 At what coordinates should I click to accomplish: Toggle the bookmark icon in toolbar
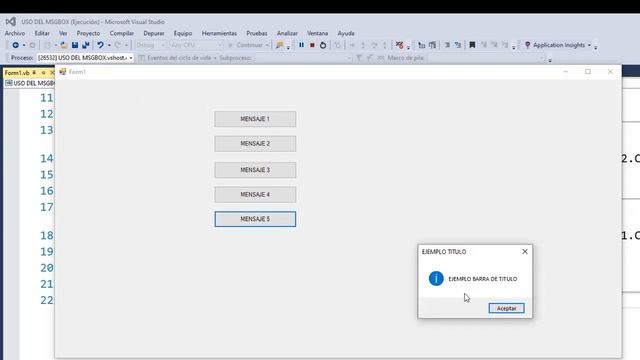pyautogui.click(x=472, y=45)
